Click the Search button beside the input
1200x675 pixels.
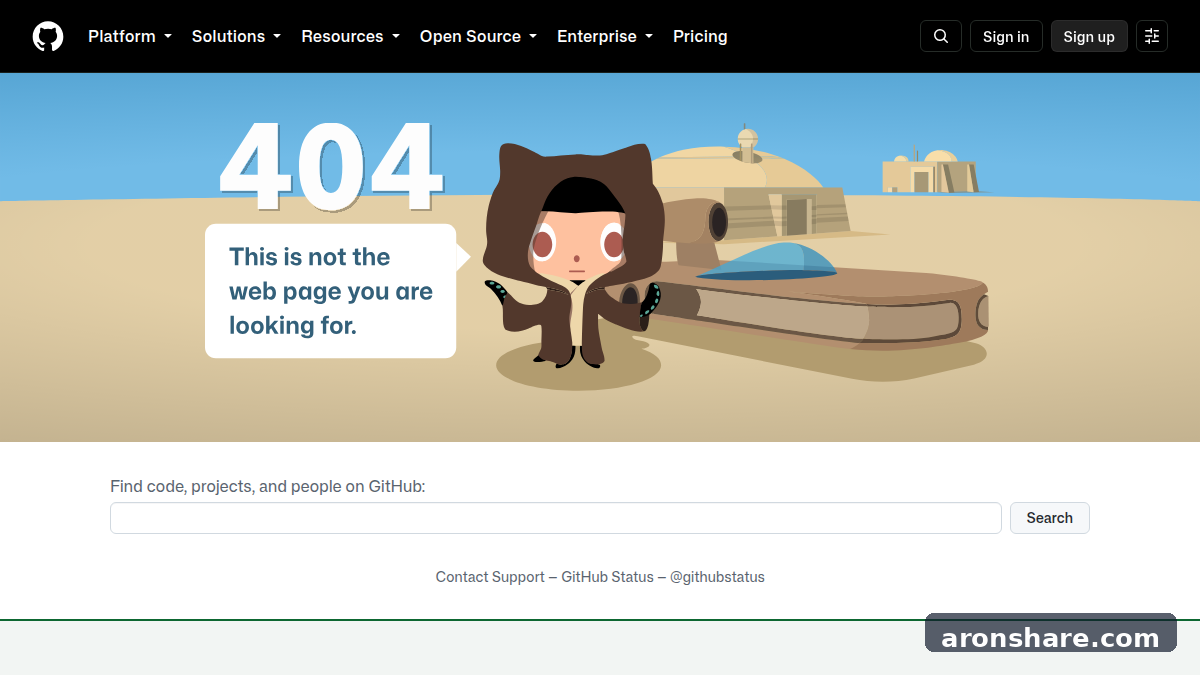(x=1050, y=518)
